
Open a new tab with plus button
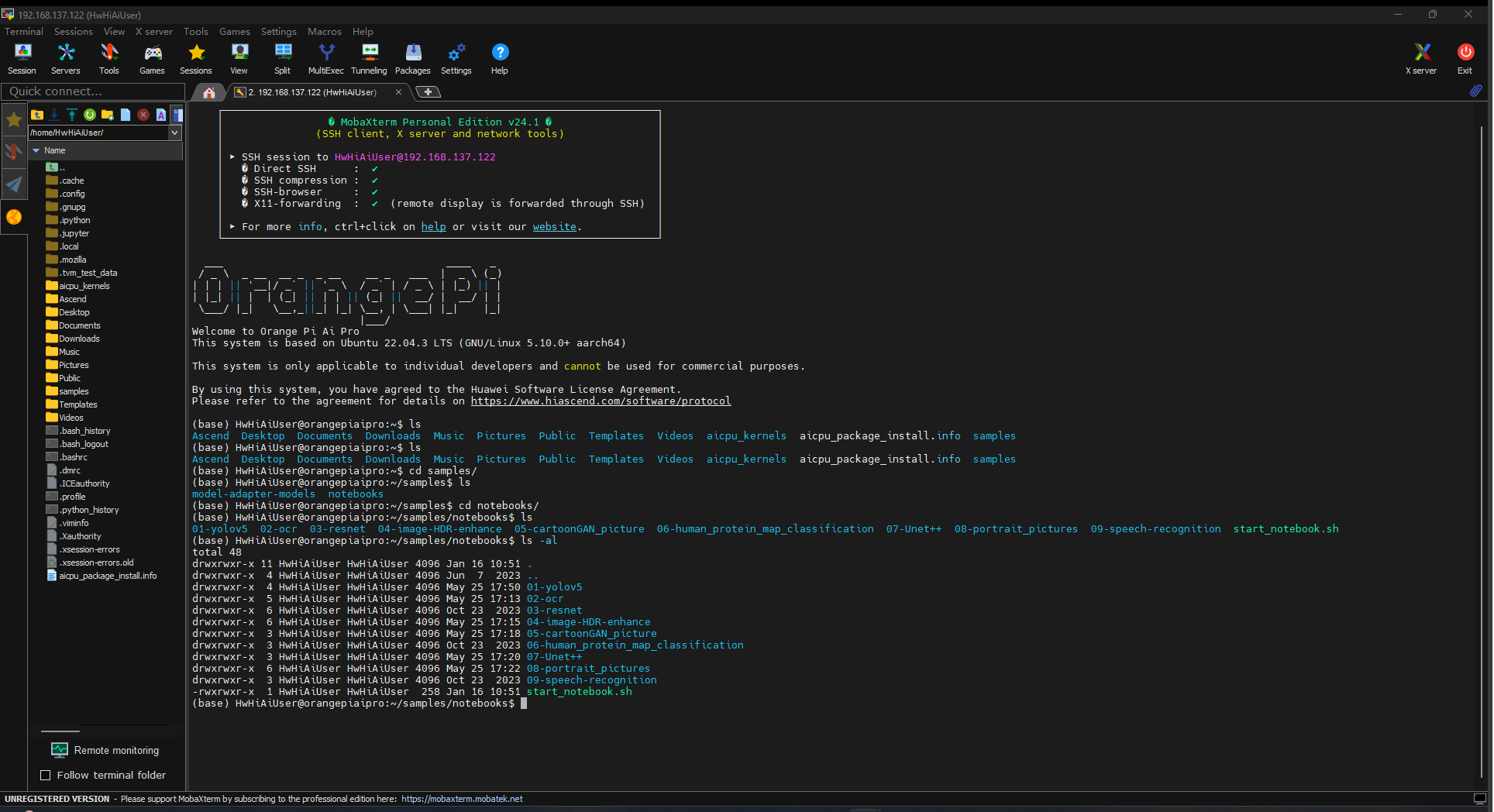tap(428, 92)
